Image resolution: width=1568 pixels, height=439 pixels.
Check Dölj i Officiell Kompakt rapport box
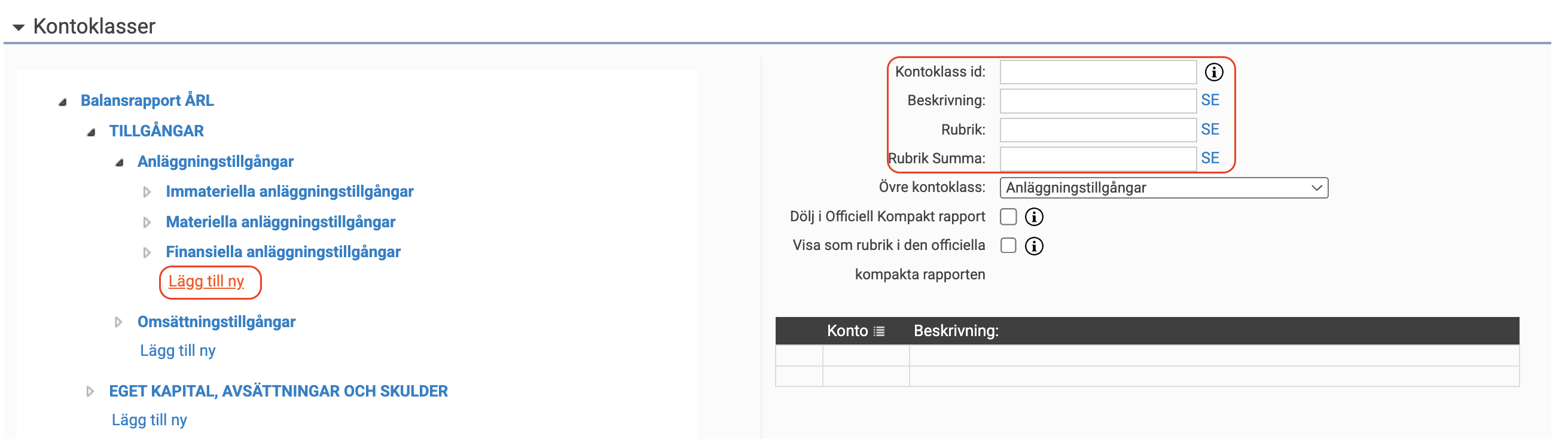tap(1009, 217)
